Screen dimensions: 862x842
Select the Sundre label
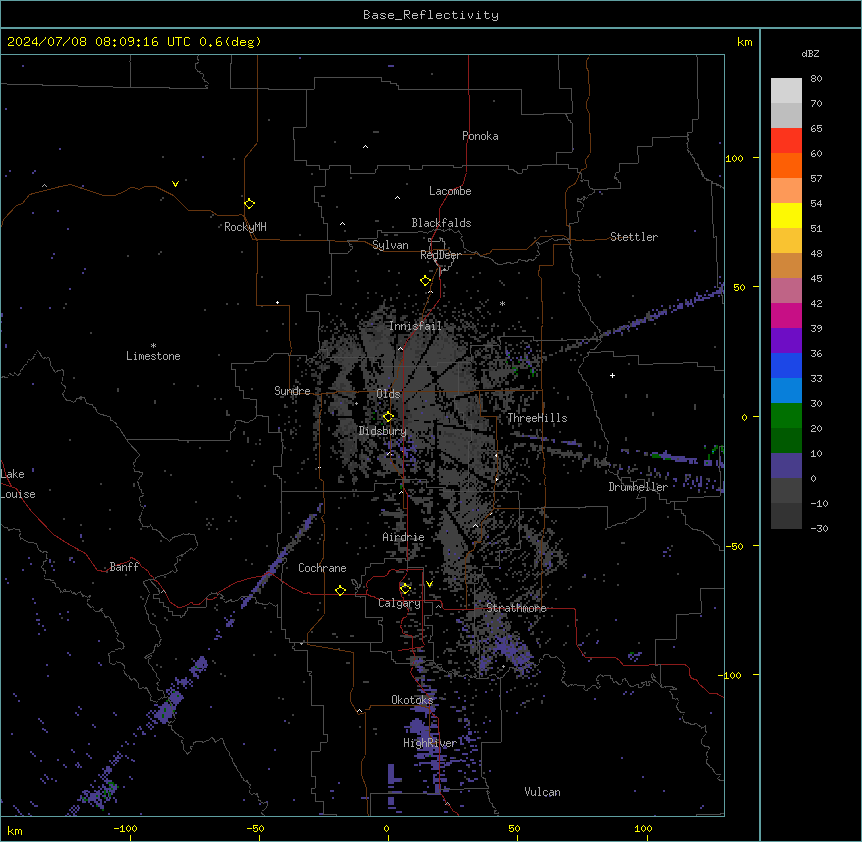[x=292, y=391]
